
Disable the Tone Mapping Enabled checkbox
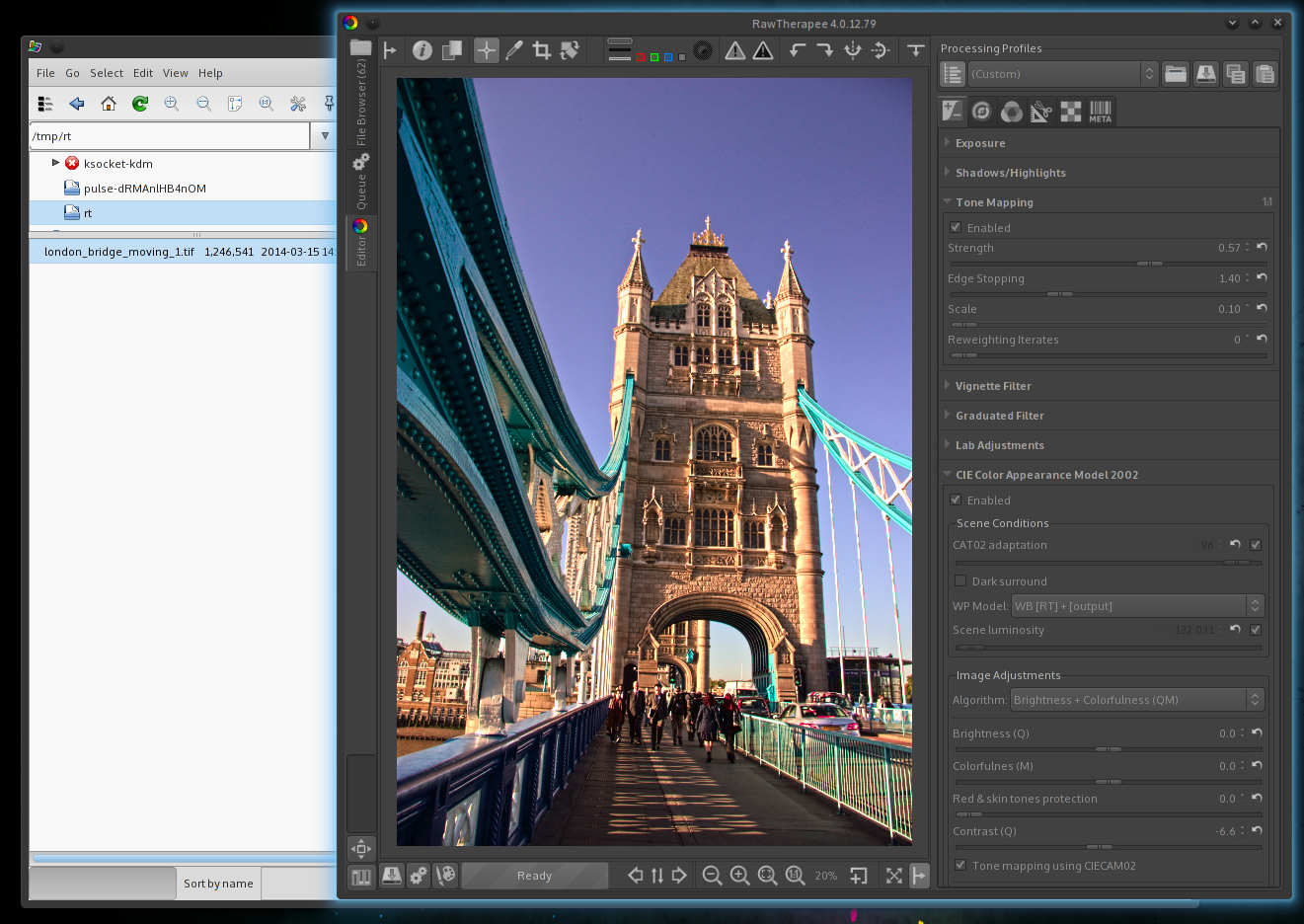(x=956, y=227)
